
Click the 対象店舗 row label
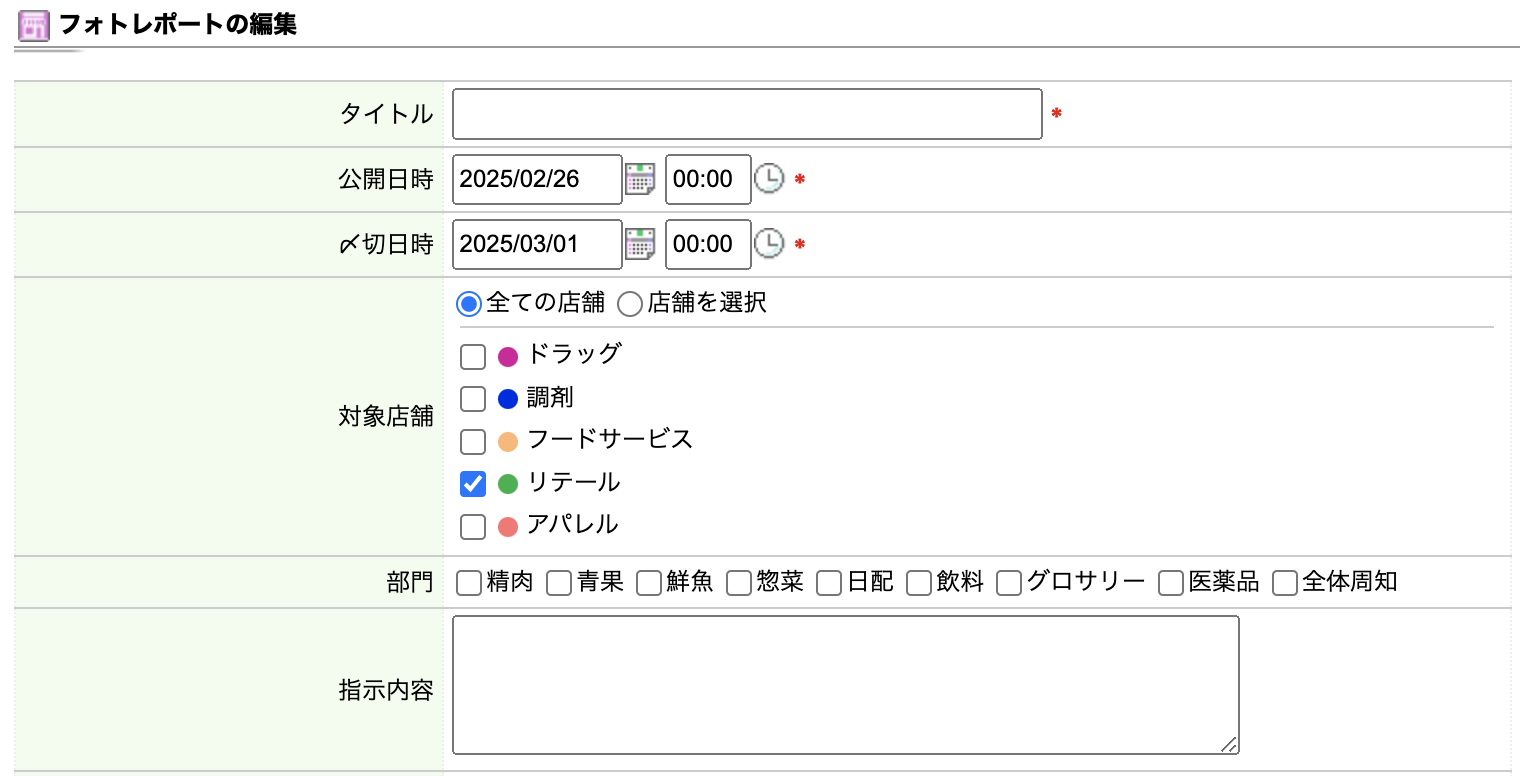(x=386, y=417)
